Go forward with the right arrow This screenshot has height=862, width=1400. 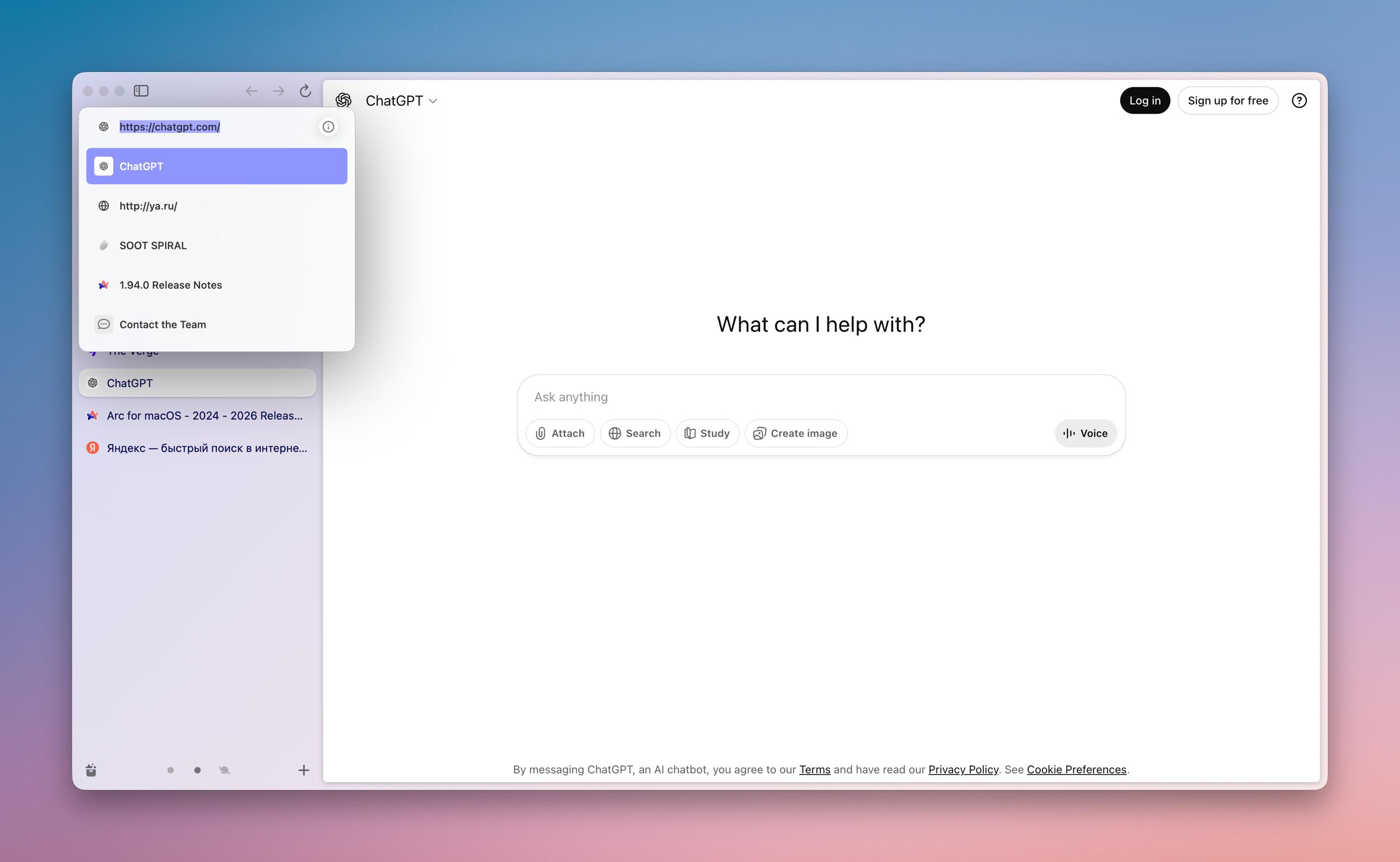[x=278, y=91]
